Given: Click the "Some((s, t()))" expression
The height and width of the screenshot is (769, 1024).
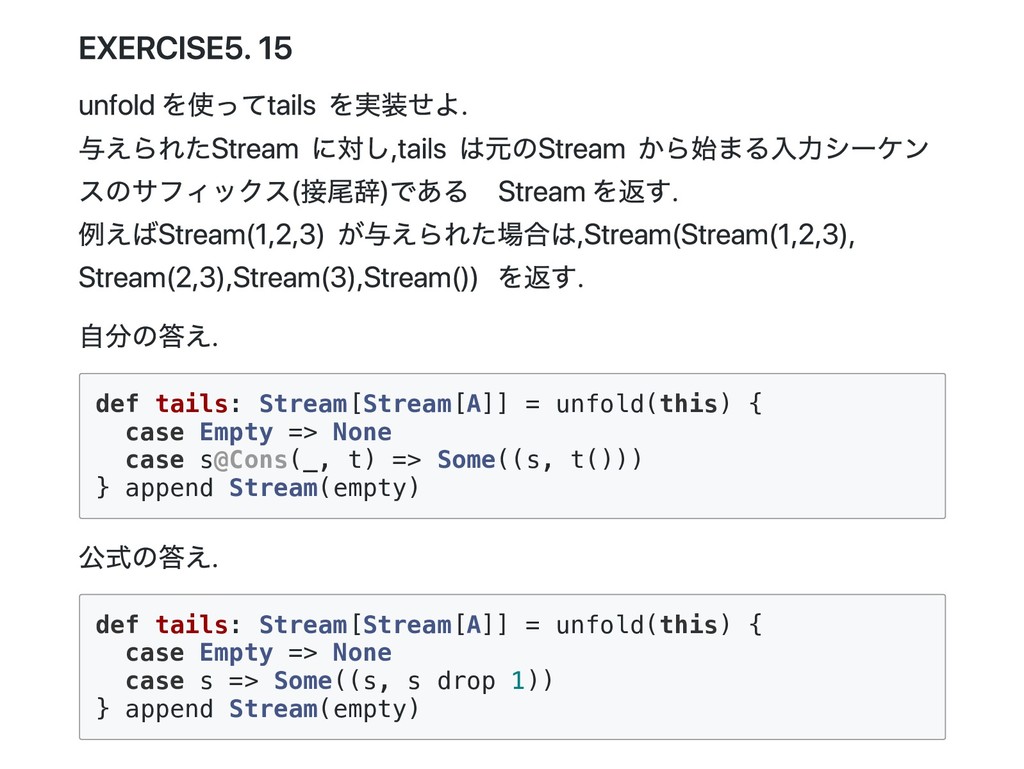Looking at the screenshot, I should point(539,460).
